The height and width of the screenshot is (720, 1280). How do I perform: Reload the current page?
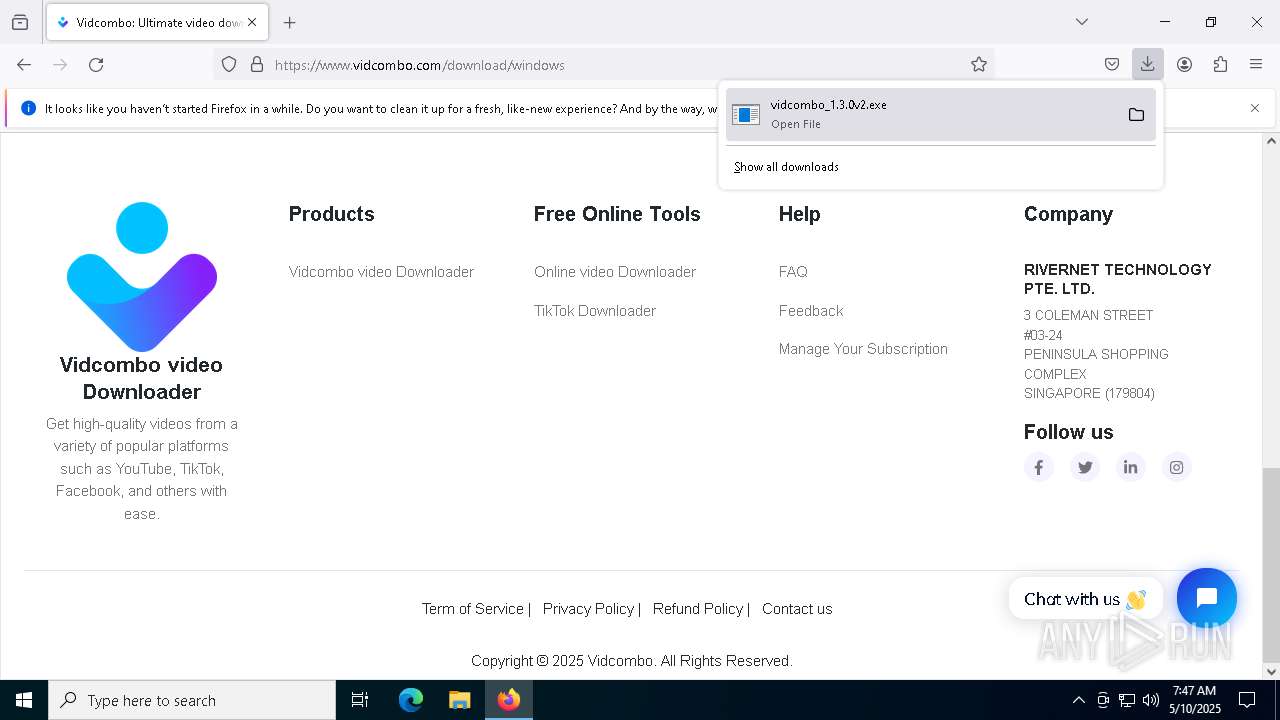(x=96, y=65)
